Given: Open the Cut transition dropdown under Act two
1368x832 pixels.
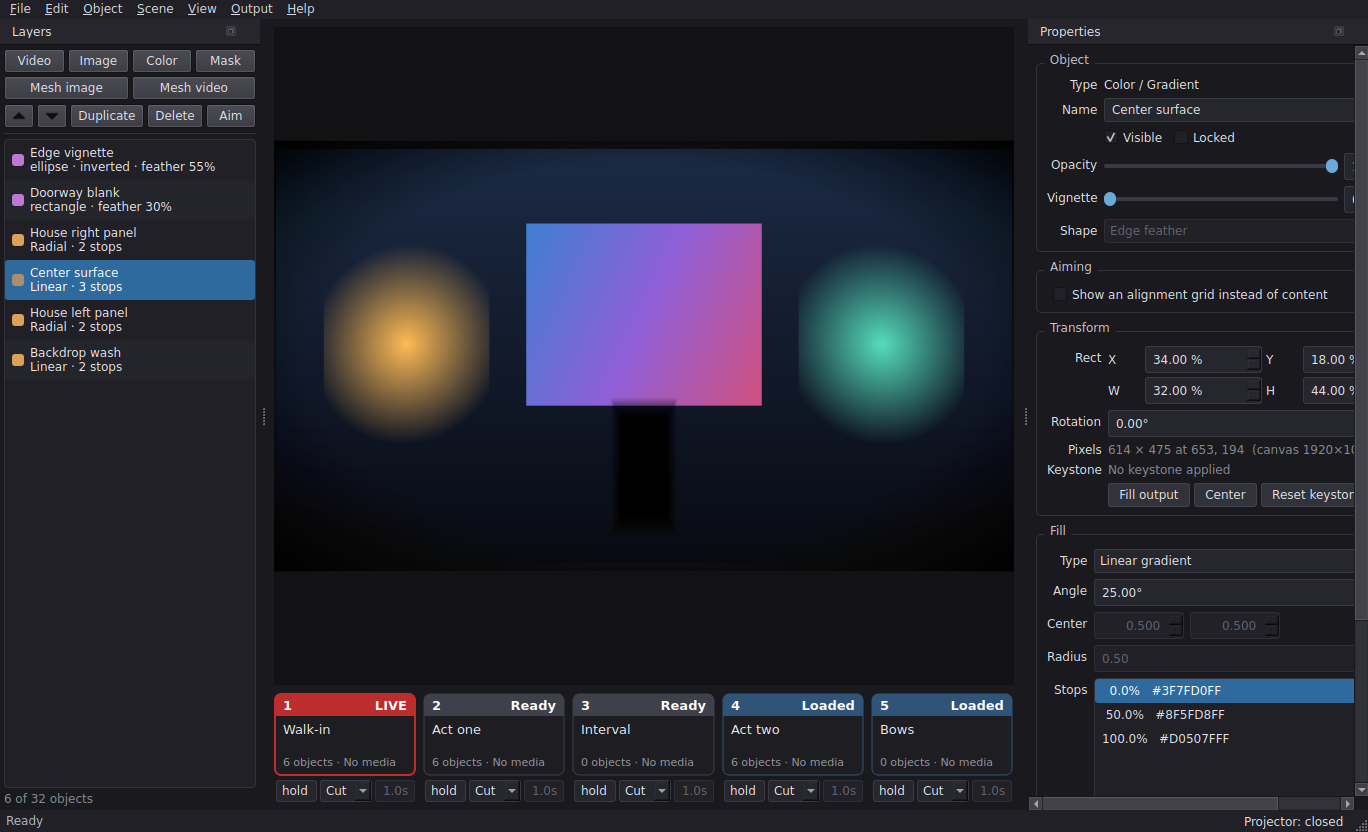Looking at the screenshot, I should point(793,790).
